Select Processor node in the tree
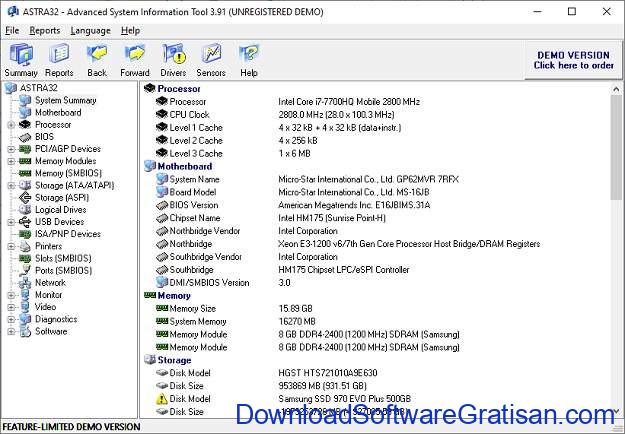 pyautogui.click(x=53, y=125)
